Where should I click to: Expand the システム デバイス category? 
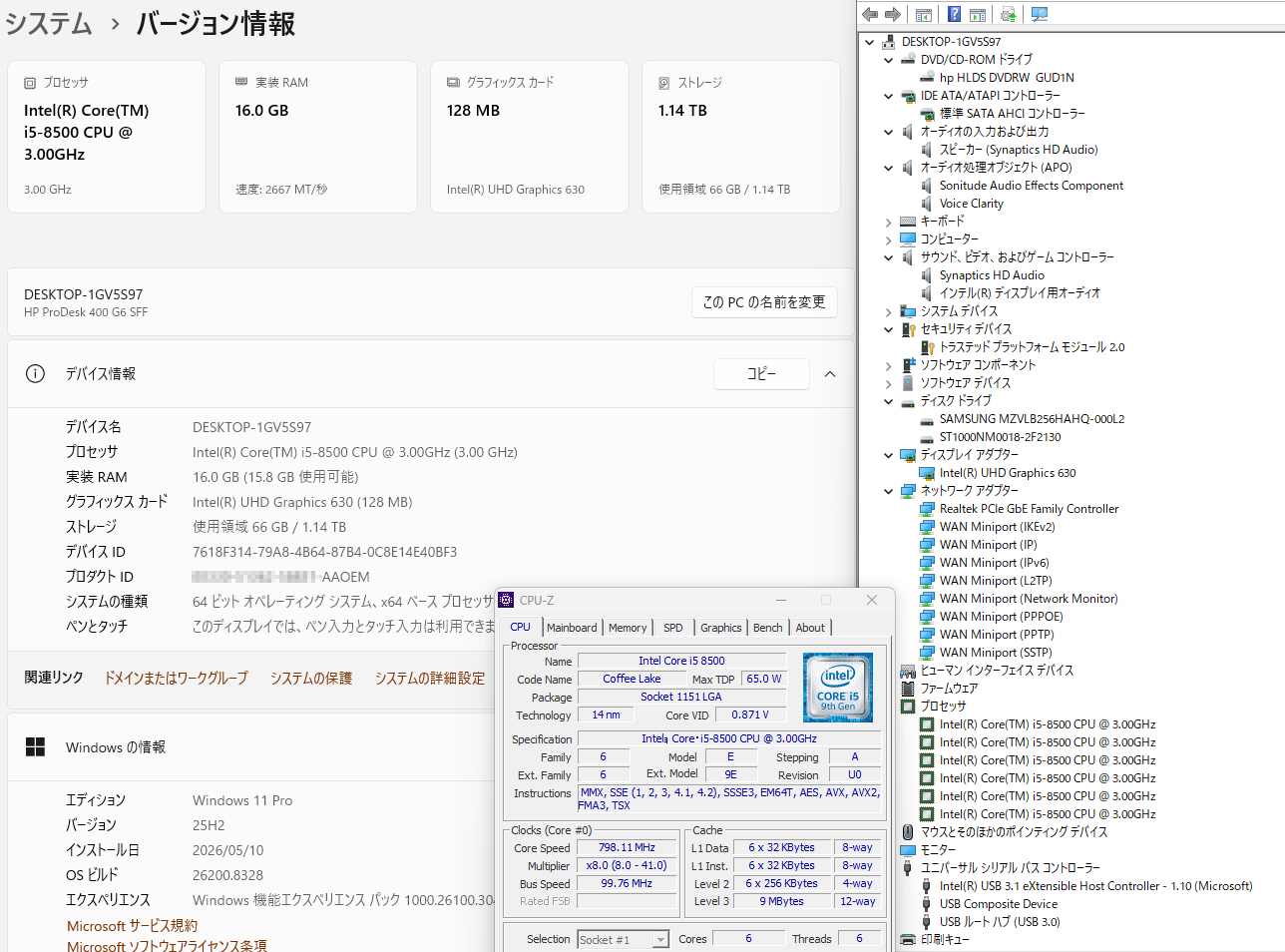tap(889, 311)
